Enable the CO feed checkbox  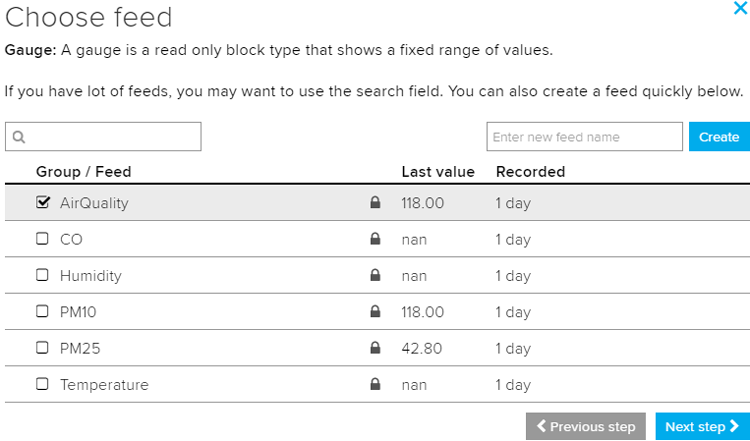tap(42, 240)
